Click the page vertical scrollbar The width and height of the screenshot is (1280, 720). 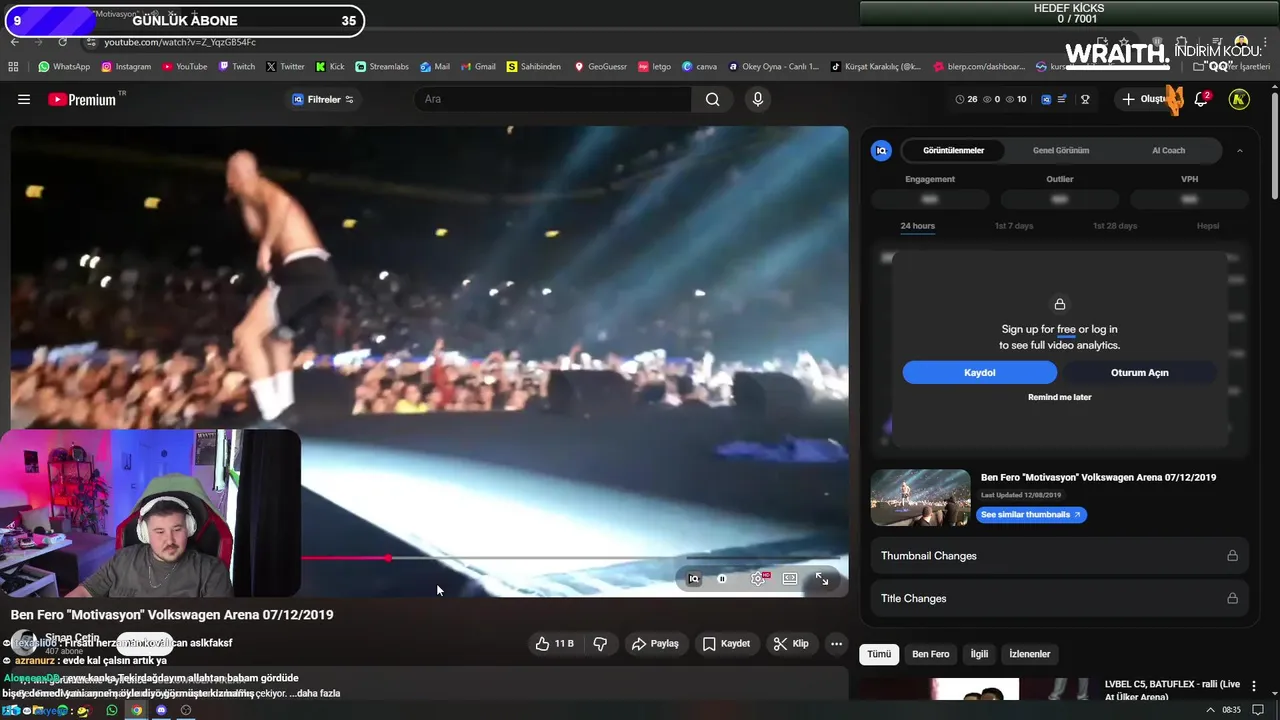tap(1274, 145)
